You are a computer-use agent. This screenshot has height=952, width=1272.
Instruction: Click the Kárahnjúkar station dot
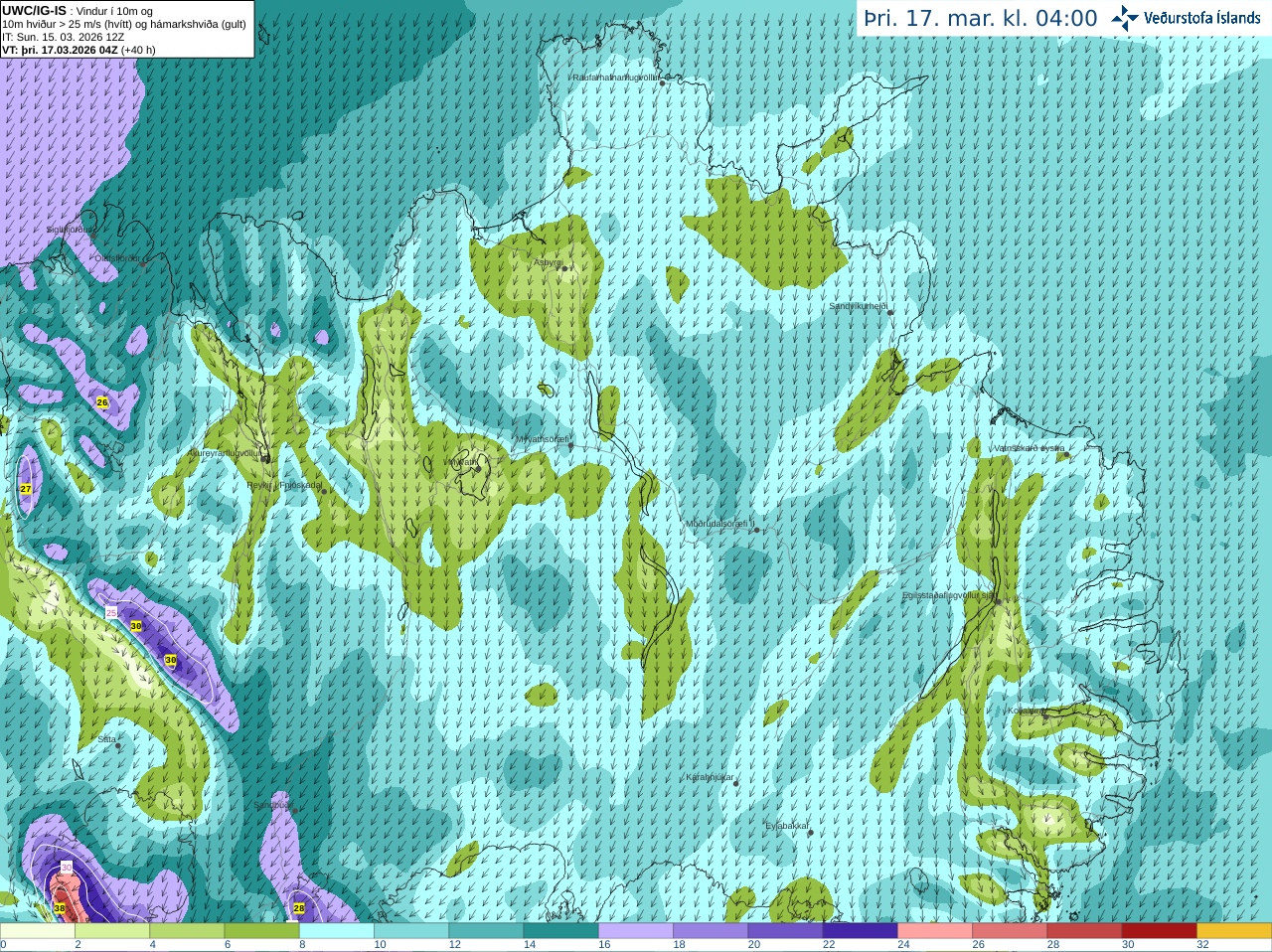tap(736, 783)
